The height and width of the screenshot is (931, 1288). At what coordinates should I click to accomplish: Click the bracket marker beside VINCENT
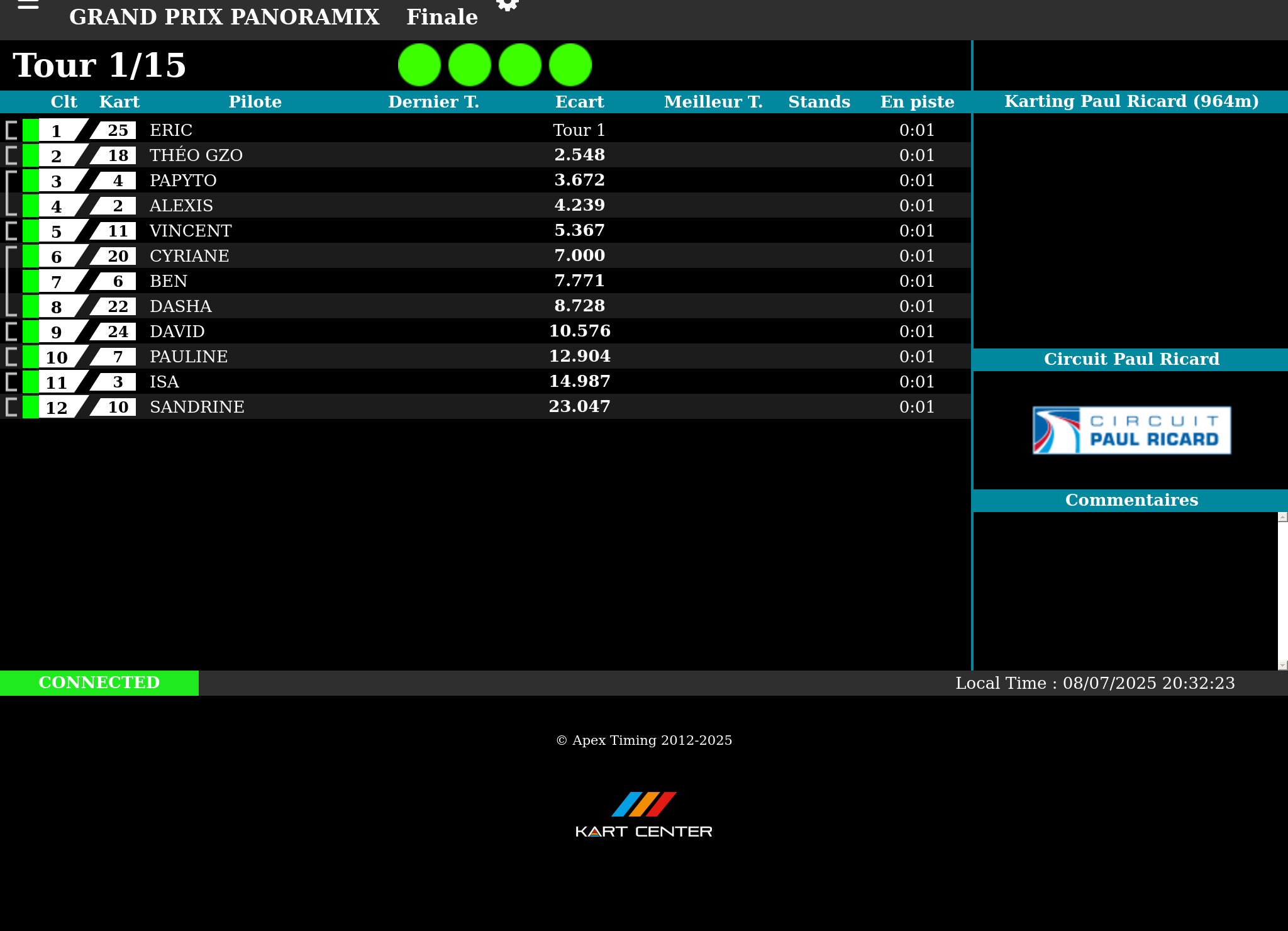(11, 231)
